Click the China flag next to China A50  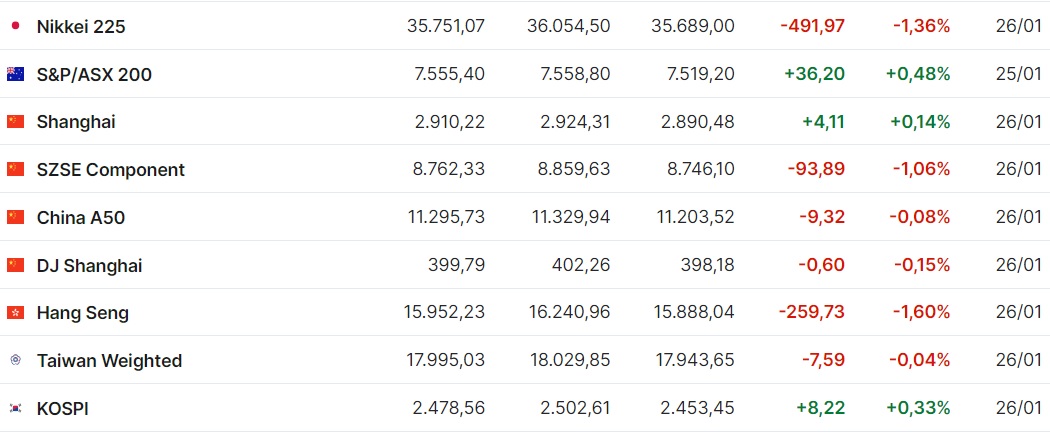[x=15, y=217]
